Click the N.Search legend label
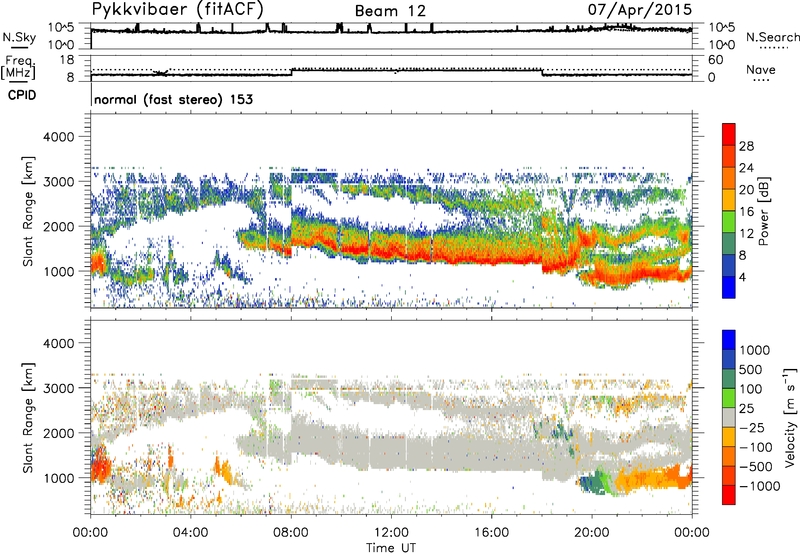Viewport: 800px width, 554px height. pos(773,37)
